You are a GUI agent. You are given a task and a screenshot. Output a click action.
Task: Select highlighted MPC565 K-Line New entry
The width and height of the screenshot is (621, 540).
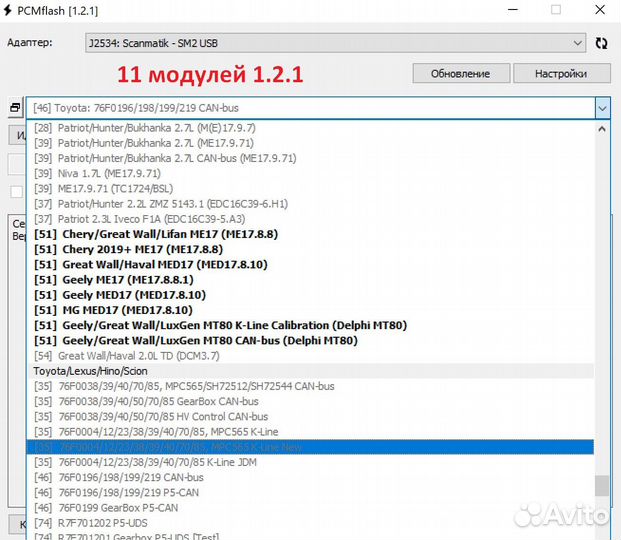pyautogui.click(x=310, y=447)
